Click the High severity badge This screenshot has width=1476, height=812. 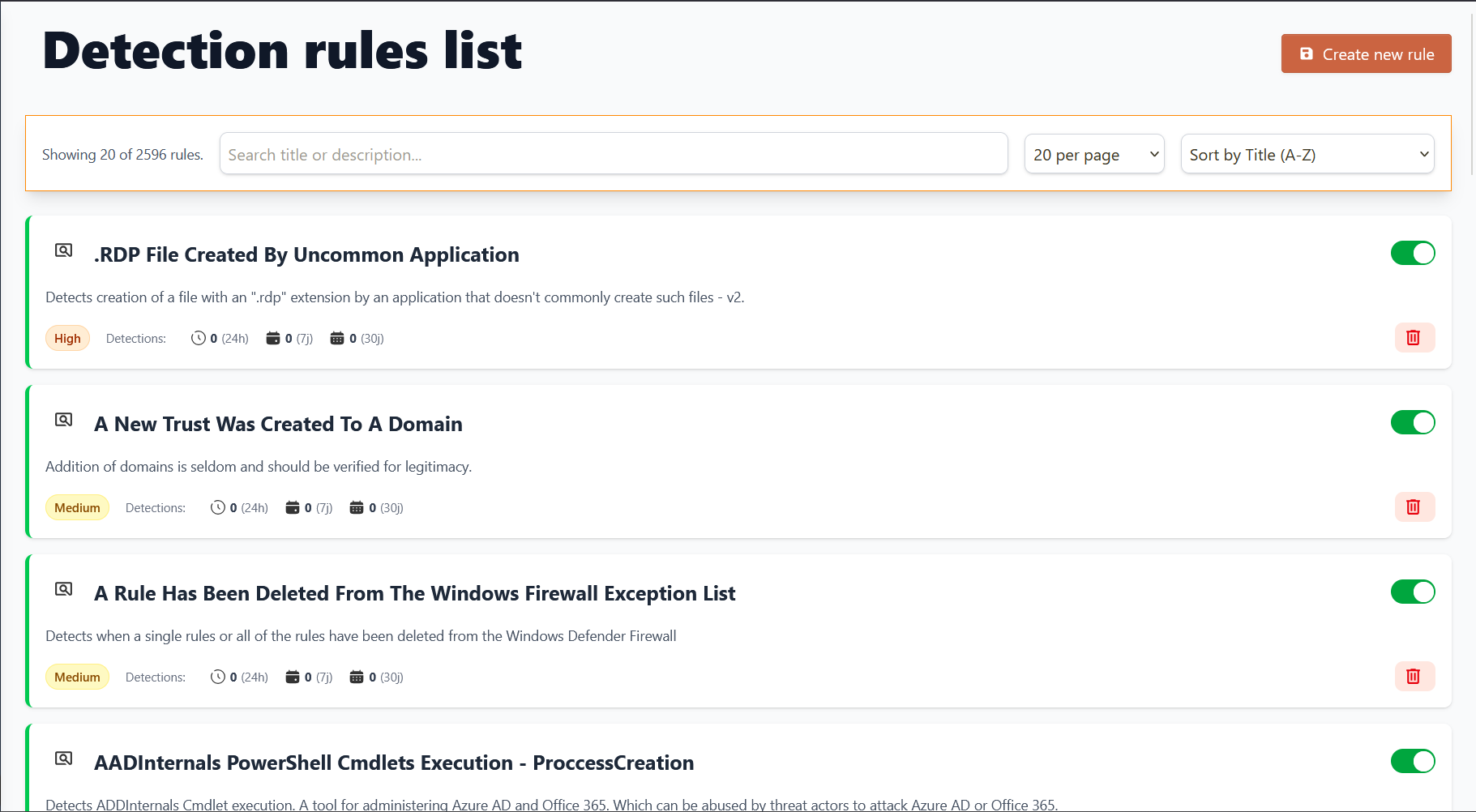tap(67, 339)
